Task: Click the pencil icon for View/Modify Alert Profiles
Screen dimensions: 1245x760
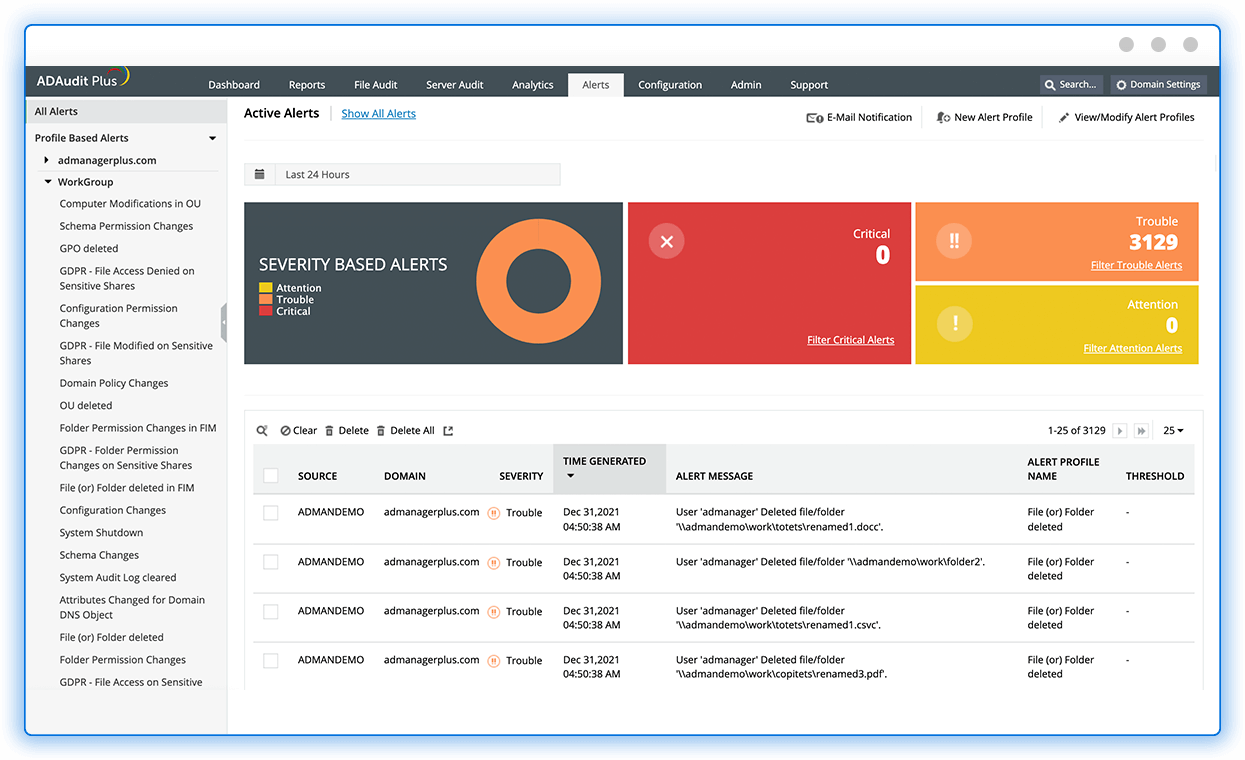Action: pyautogui.click(x=1064, y=117)
